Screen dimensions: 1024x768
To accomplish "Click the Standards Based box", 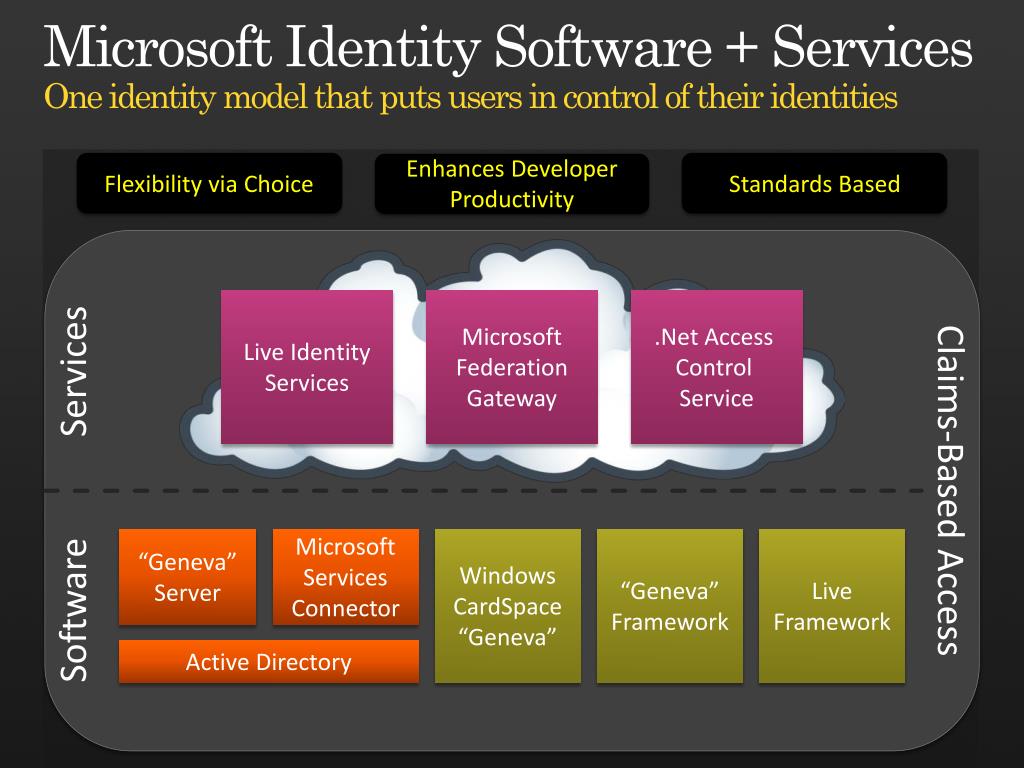I will (x=814, y=183).
